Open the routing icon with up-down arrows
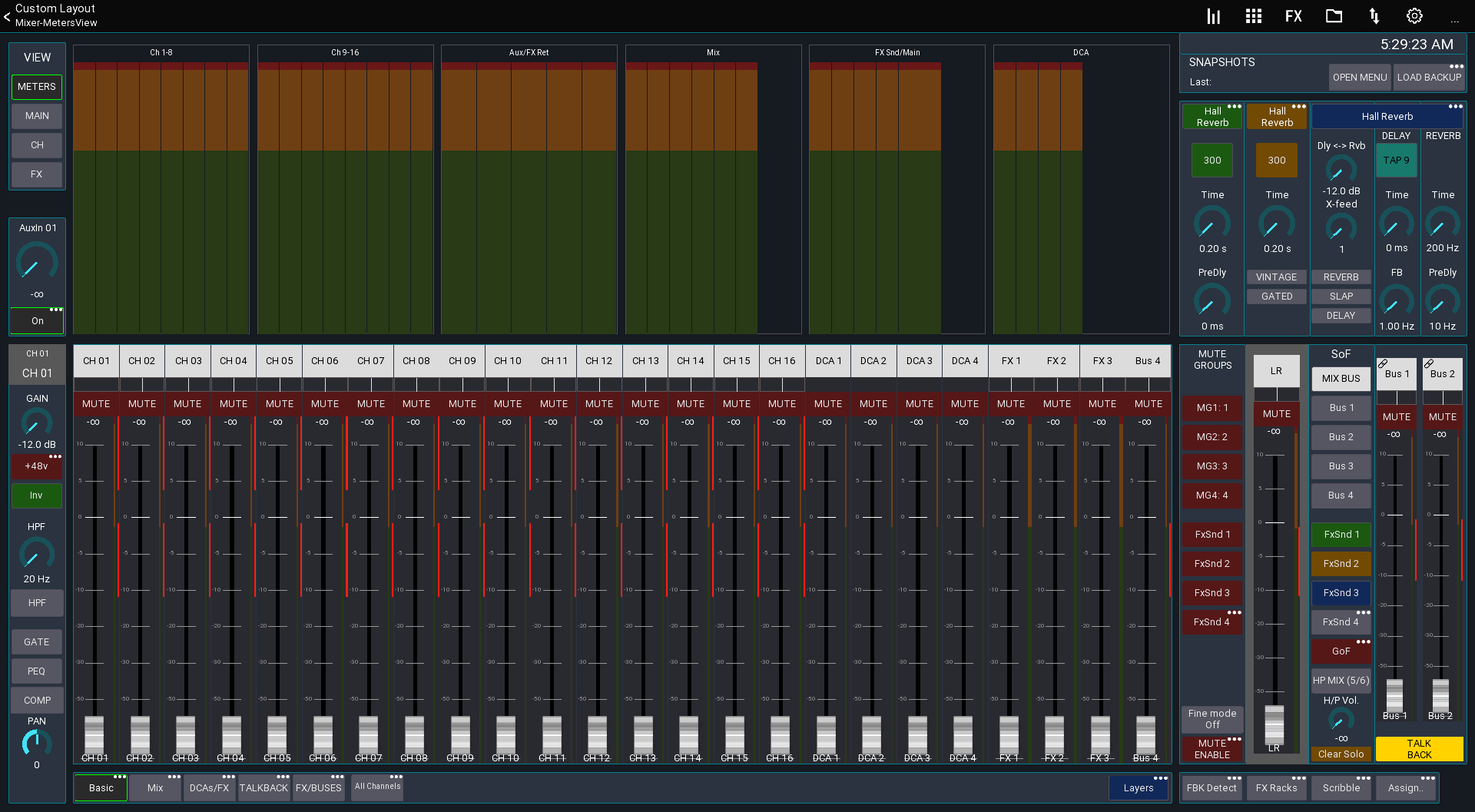 (x=1374, y=15)
